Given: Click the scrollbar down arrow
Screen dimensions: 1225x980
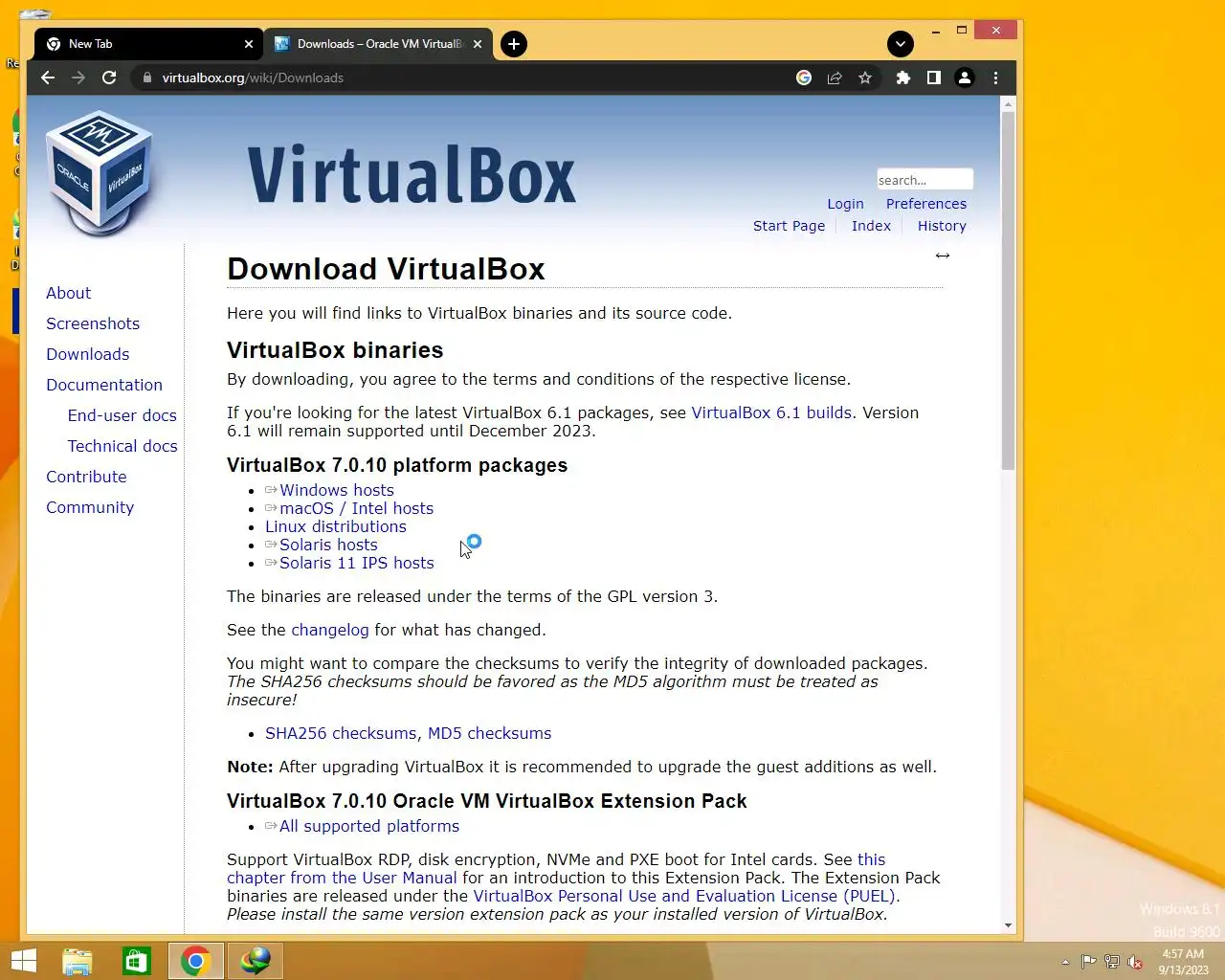Looking at the screenshot, I should pyautogui.click(x=1008, y=926).
